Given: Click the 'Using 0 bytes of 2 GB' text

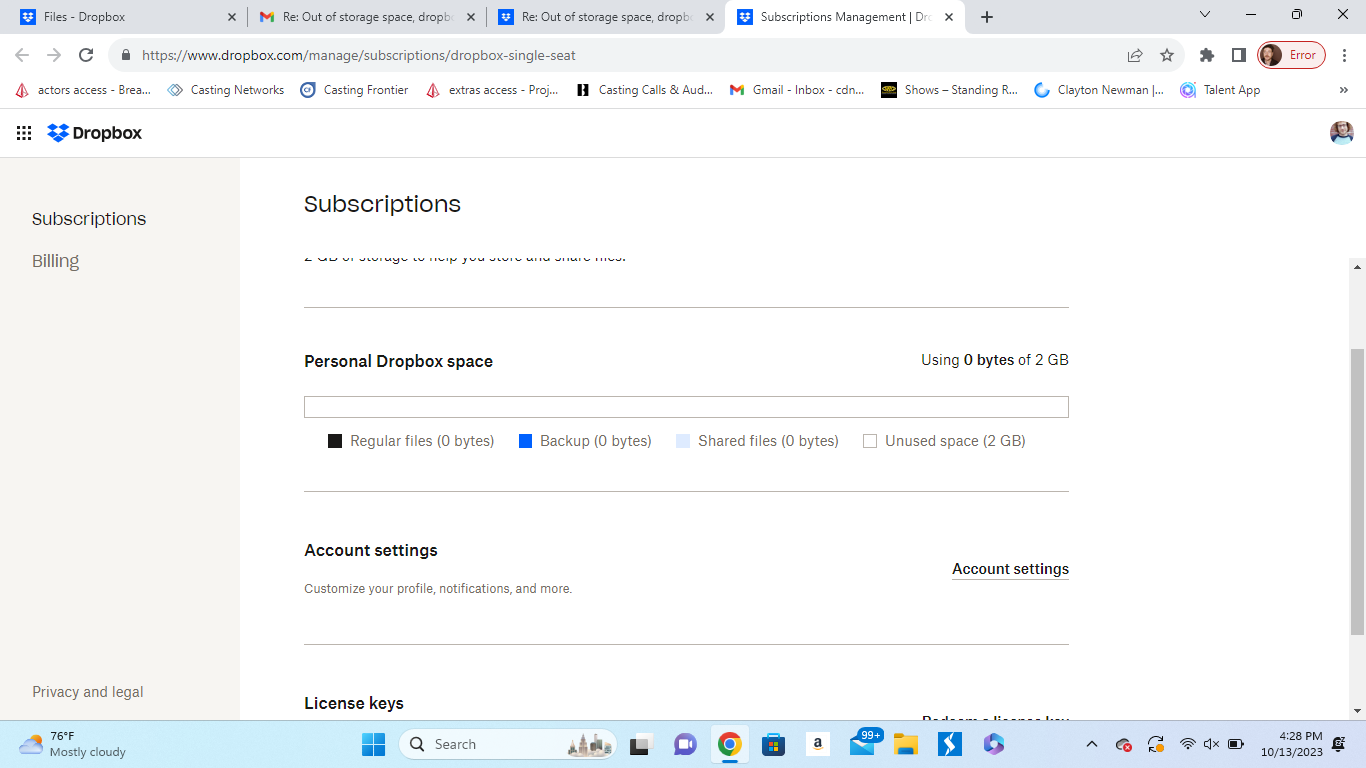Looking at the screenshot, I should tap(995, 360).
